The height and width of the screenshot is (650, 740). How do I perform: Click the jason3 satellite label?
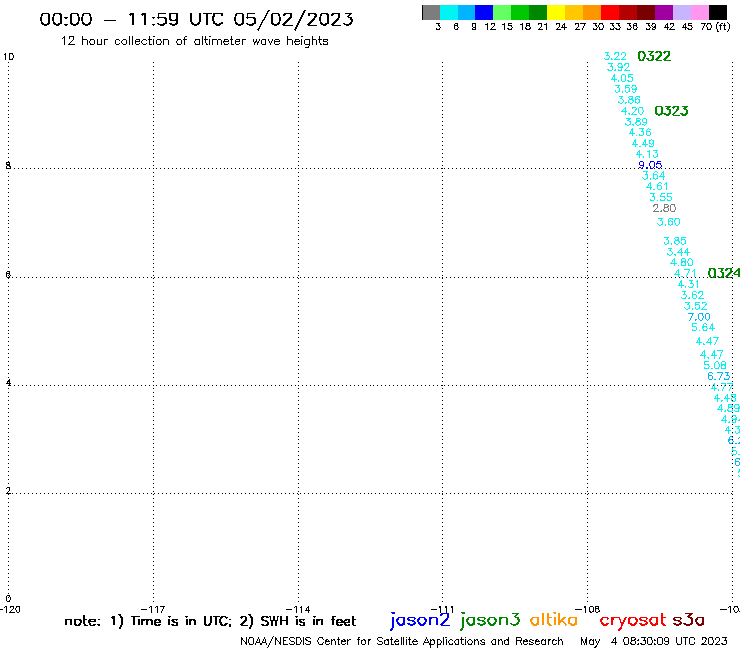(490, 620)
